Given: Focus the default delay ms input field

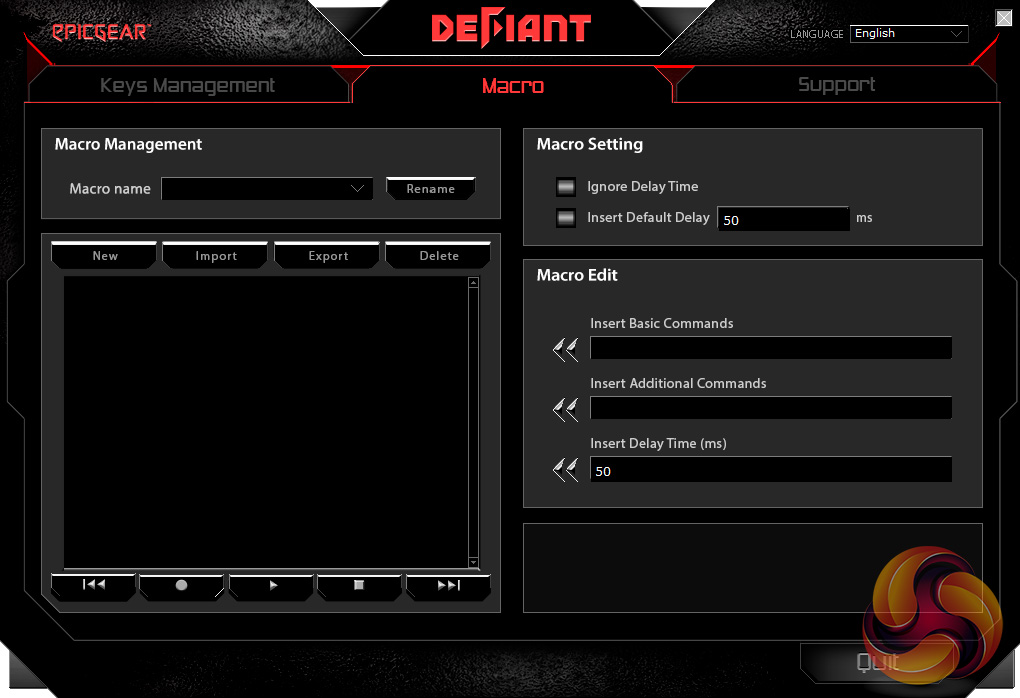Looking at the screenshot, I should [x=783, y=219].
